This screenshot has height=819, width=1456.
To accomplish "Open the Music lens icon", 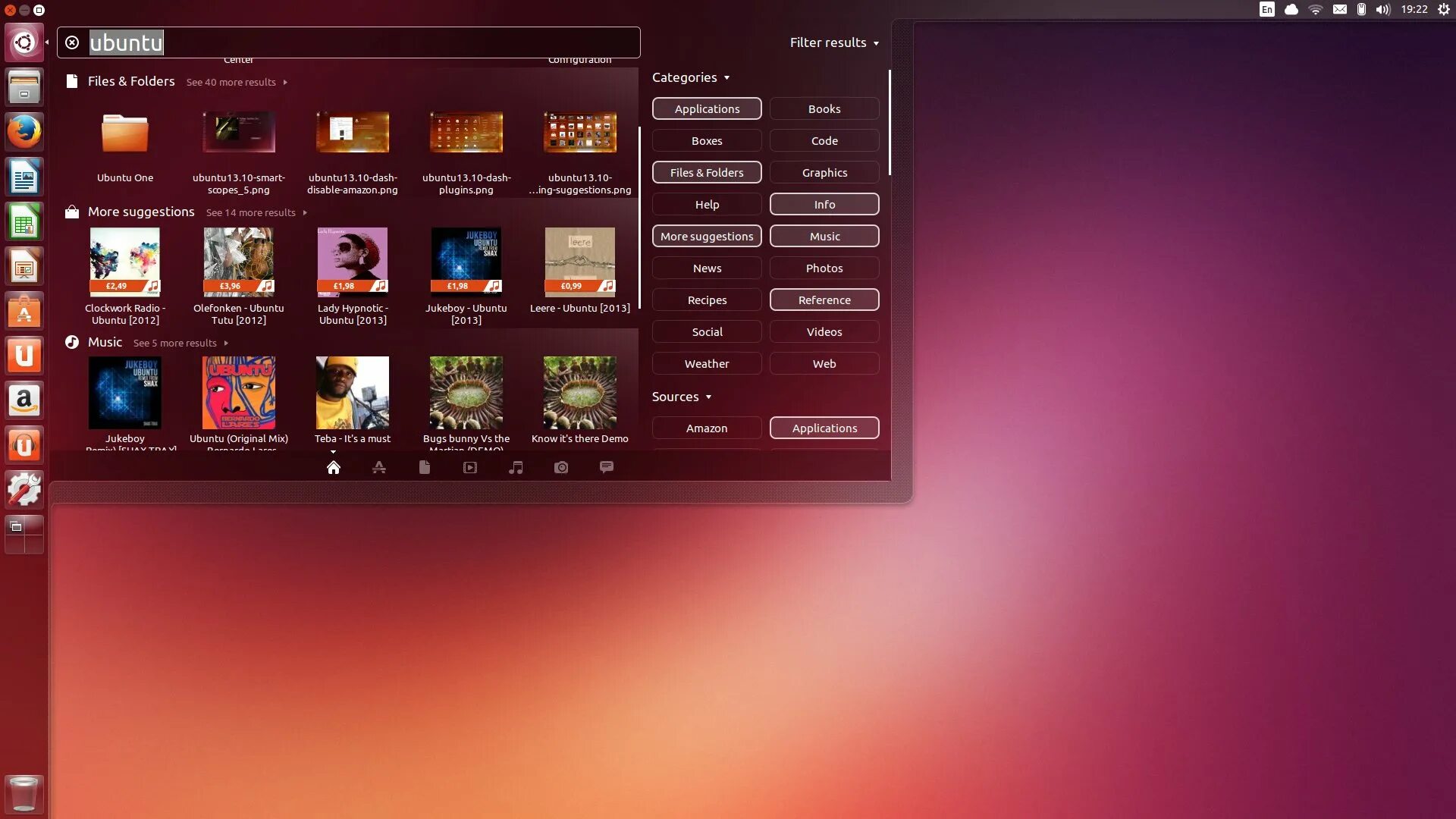I will [x=516, y=468].
